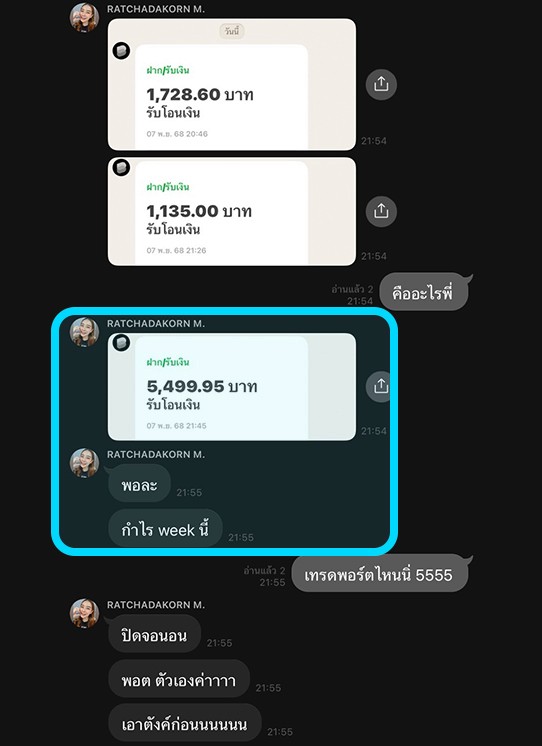The height and width of the screenshot is (746, 542).
Task: Tap share icon beside 1,135.00 baht slip
Action: [381, 211]
